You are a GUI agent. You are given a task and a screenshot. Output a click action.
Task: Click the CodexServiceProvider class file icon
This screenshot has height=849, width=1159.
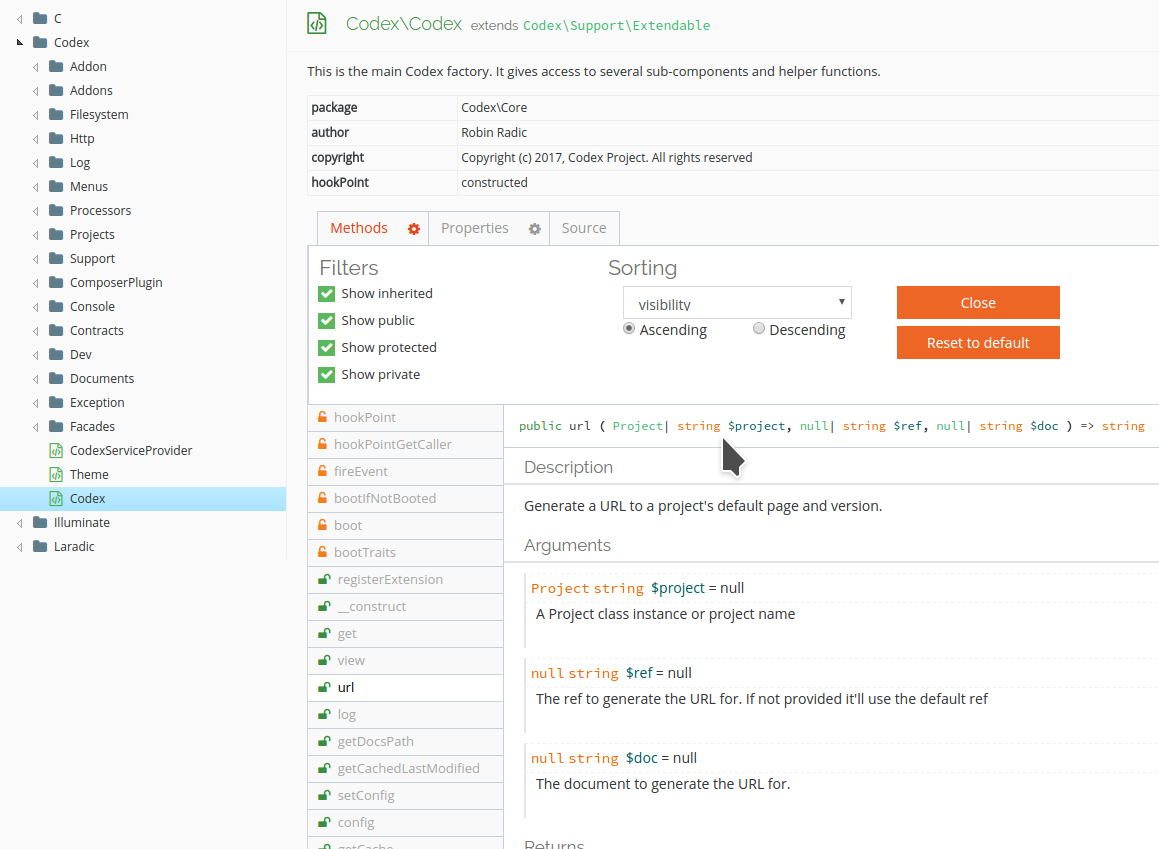(56, 450)
